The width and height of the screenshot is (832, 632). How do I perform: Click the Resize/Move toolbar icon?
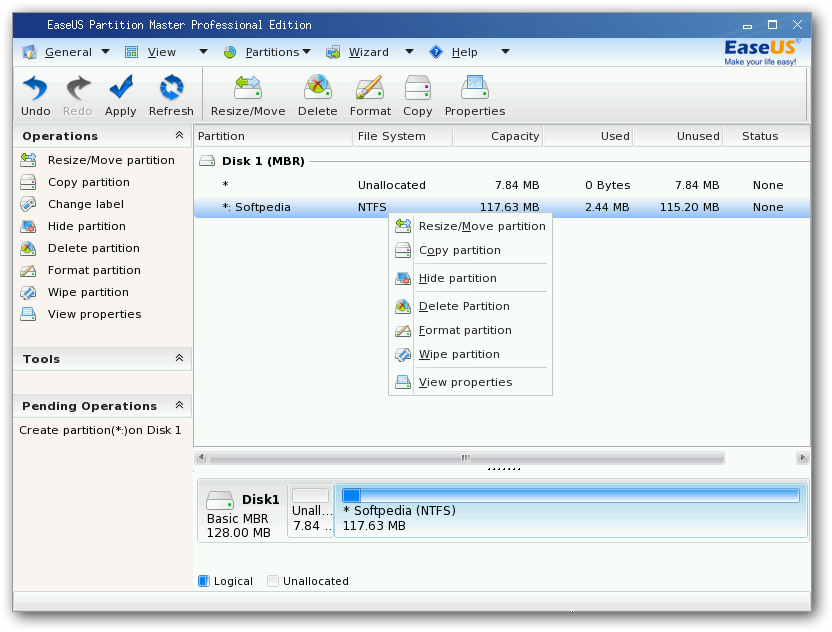pos(248,87)
